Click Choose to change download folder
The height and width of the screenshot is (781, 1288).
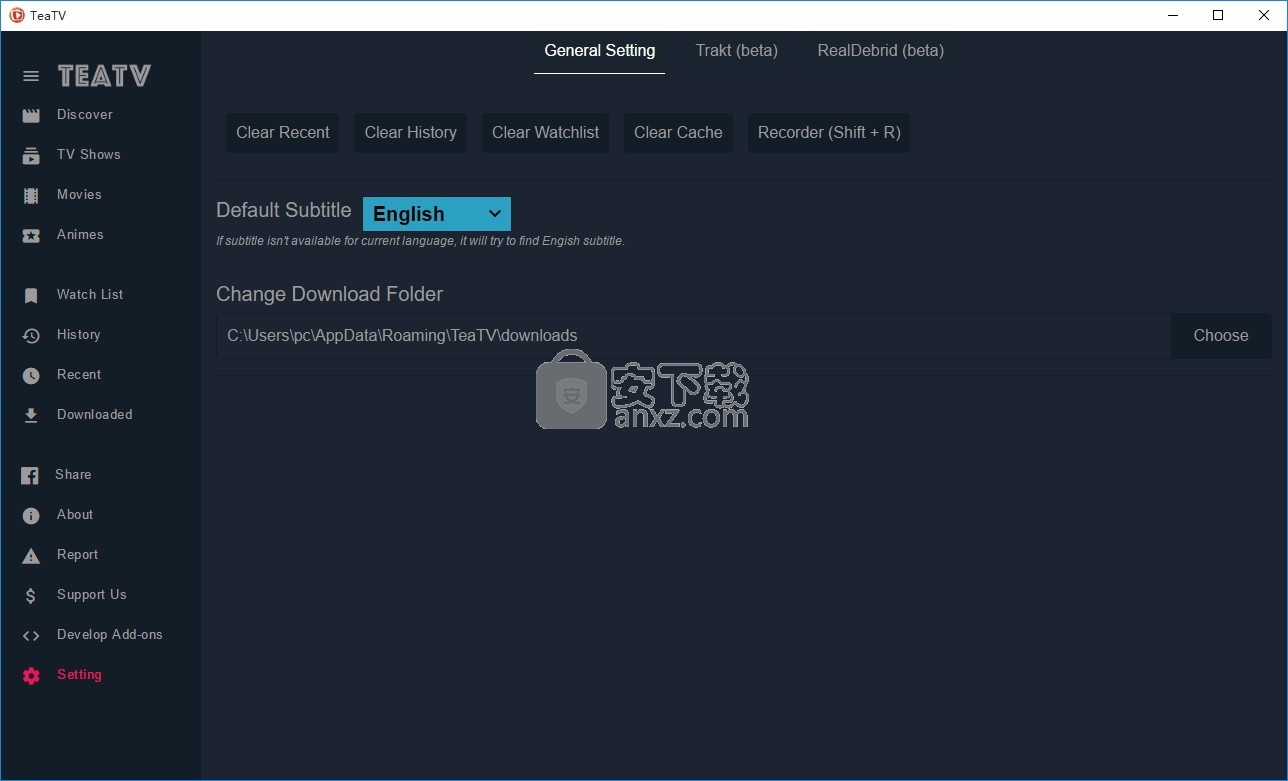[1221, 336]
